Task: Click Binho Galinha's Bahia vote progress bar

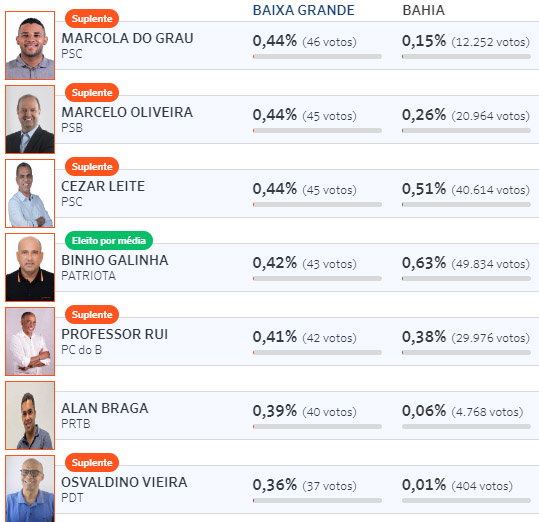Action: [x=466, y=278]
